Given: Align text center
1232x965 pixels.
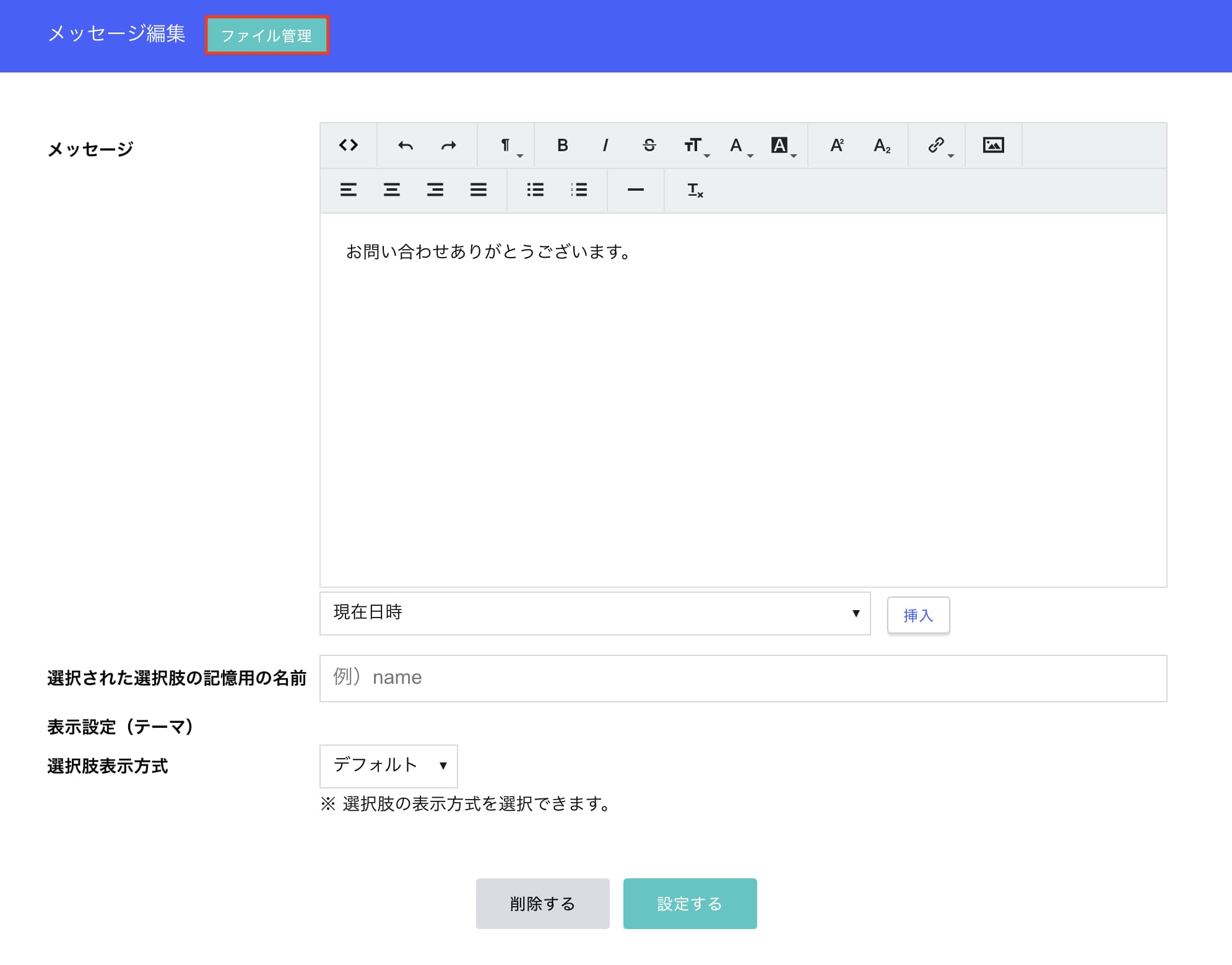Looking at the screenshot, I should [x=392, y=190].
